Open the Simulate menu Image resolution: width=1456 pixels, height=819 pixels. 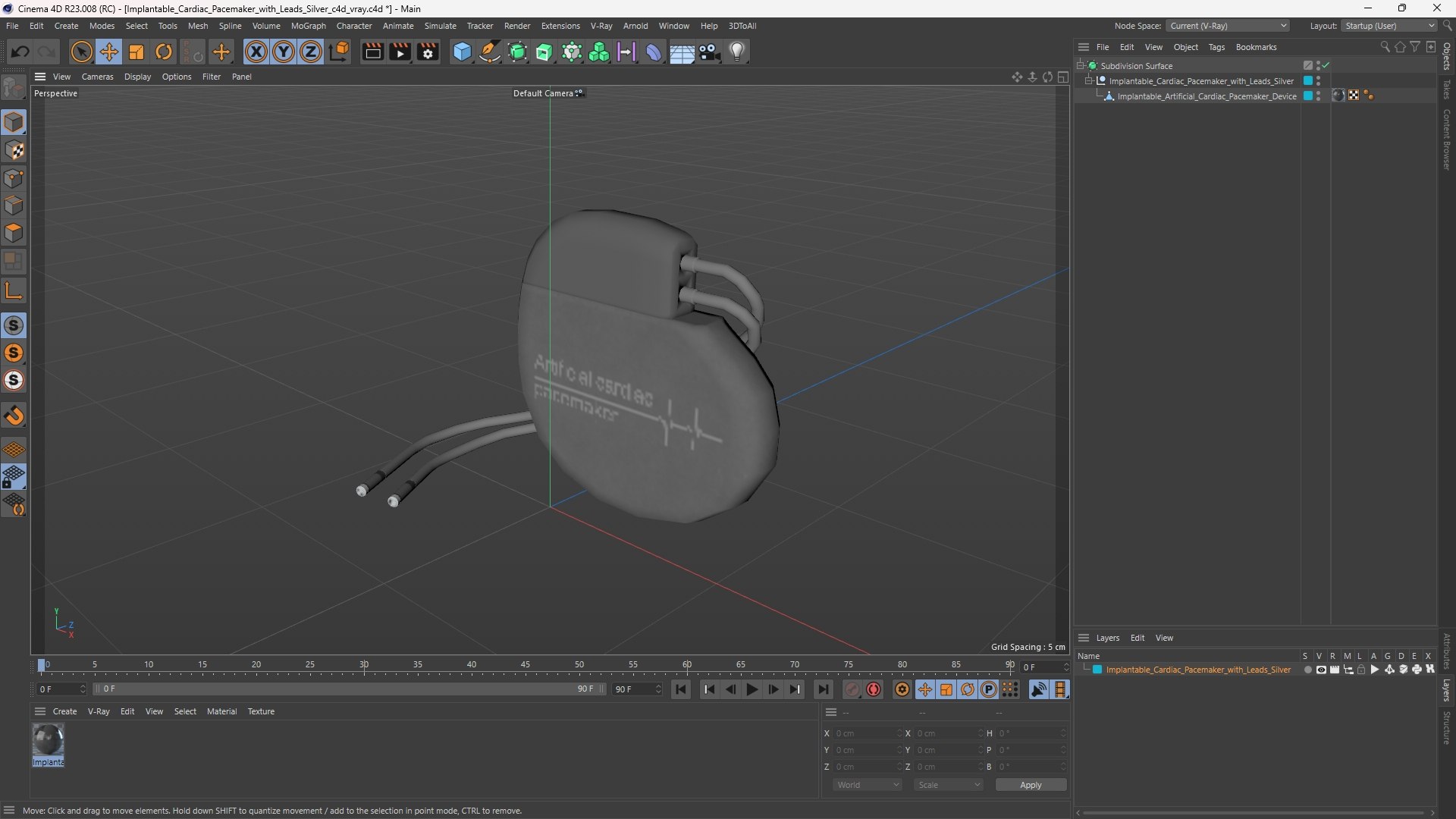440,26
